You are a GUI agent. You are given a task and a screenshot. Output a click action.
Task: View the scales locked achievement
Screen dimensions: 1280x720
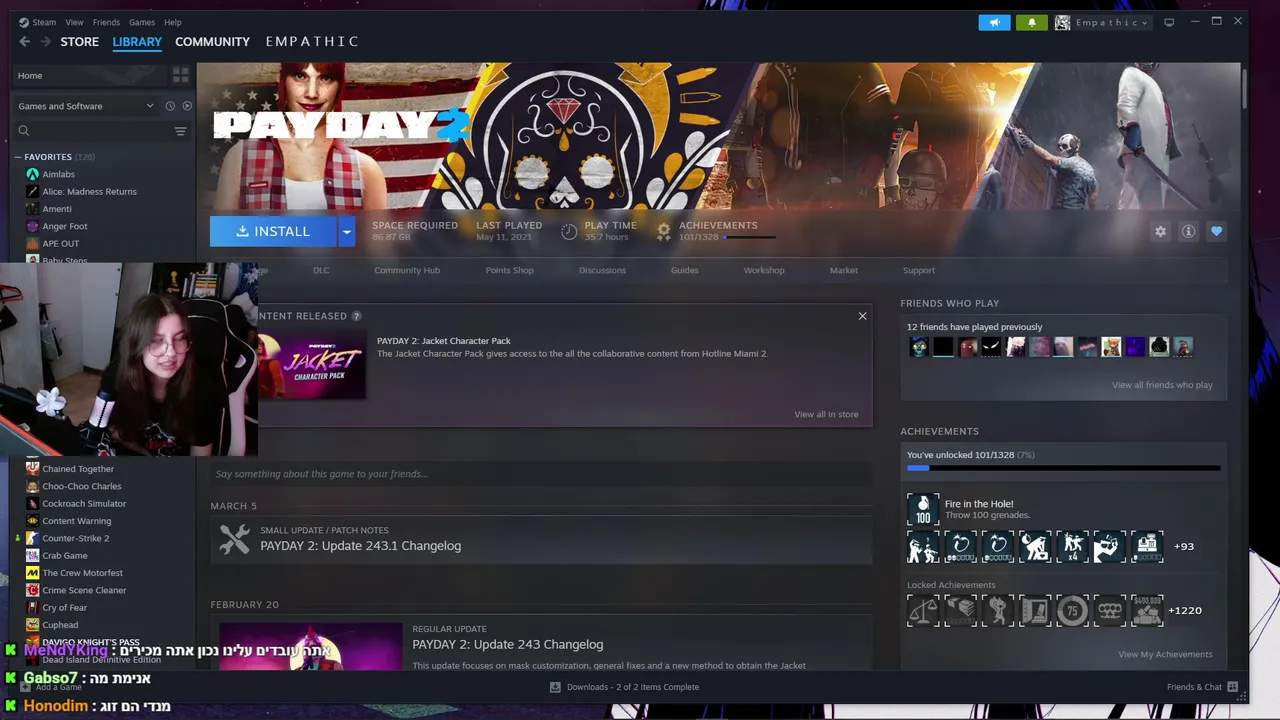(923, 610)
